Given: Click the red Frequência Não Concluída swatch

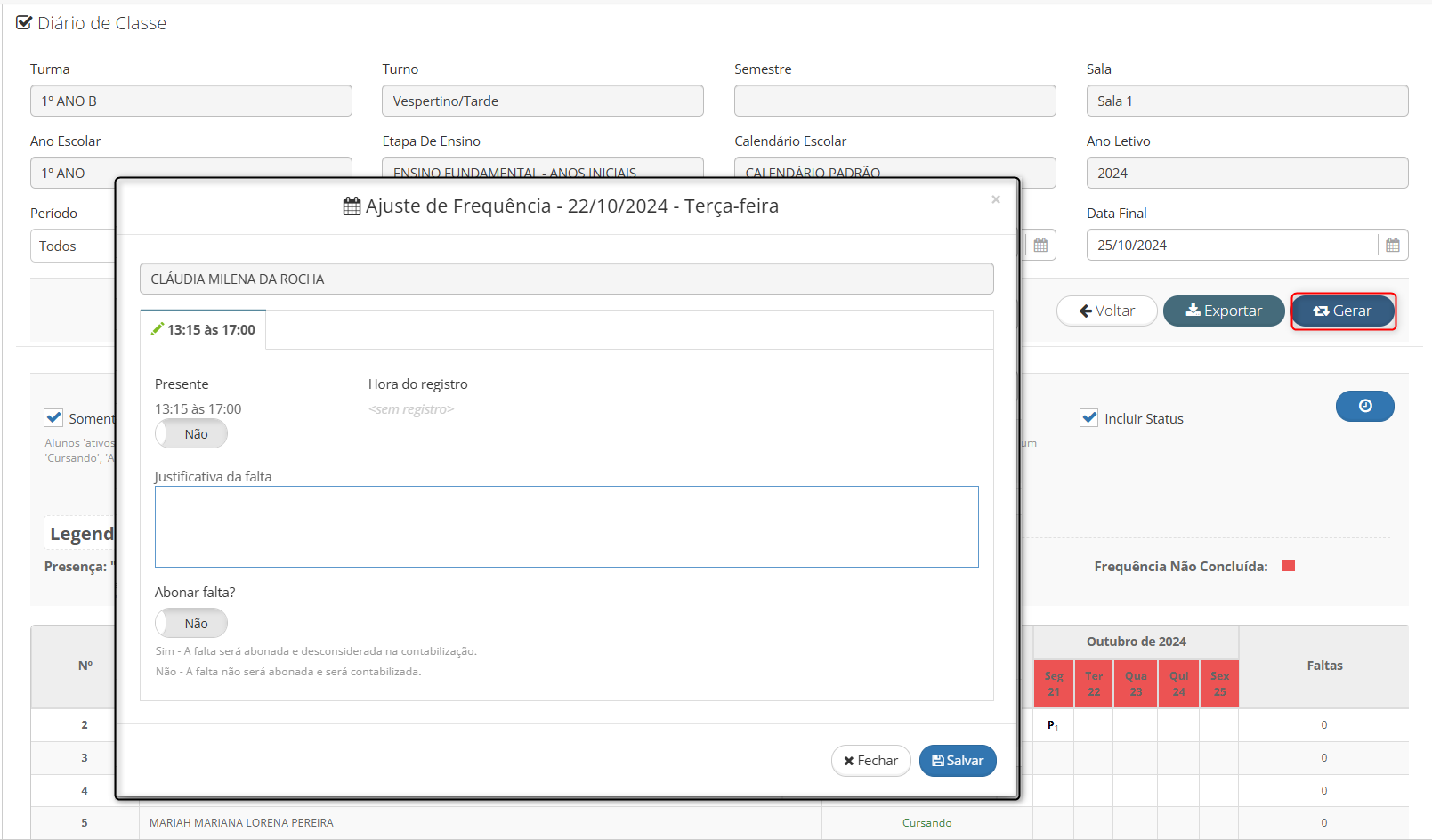Looking at the screenshot, I should pos(1288,566).
